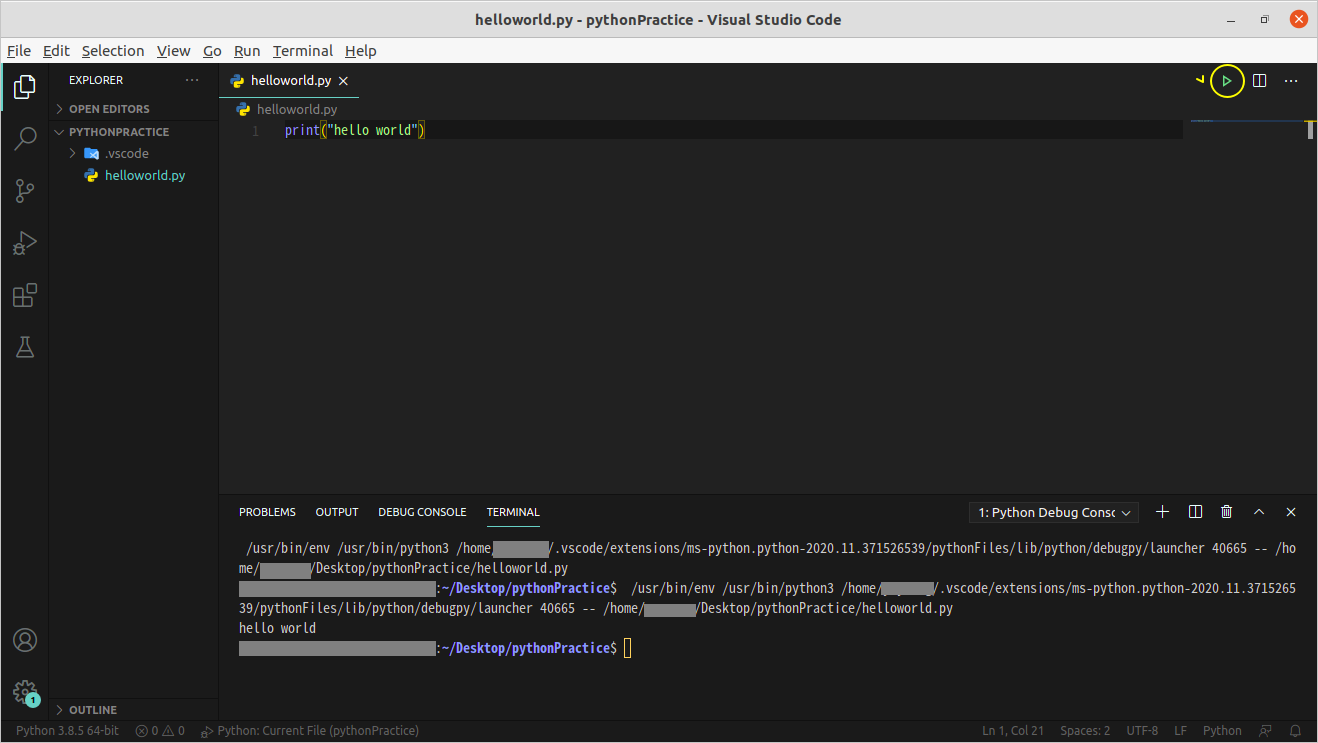This screenshot has height=743, width=1318.
Task: Open Explorer views and more actions ellipsis
Action: click(x=192, y=80)
